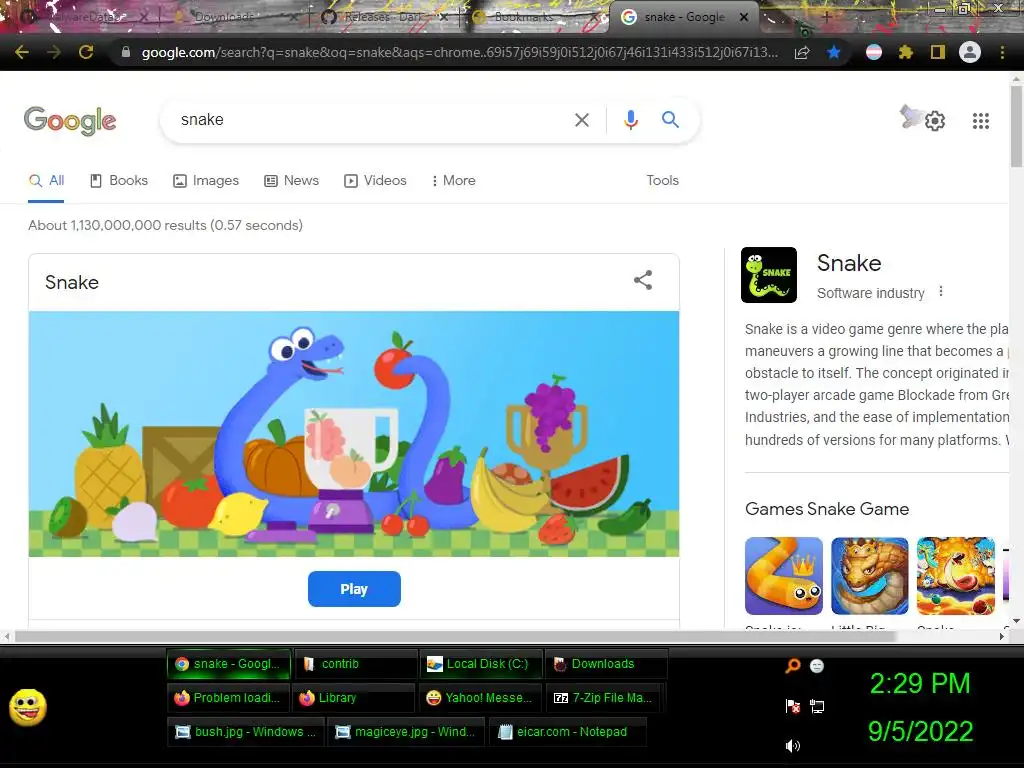Click the Snake knowledge panel logo

point(769,275)
